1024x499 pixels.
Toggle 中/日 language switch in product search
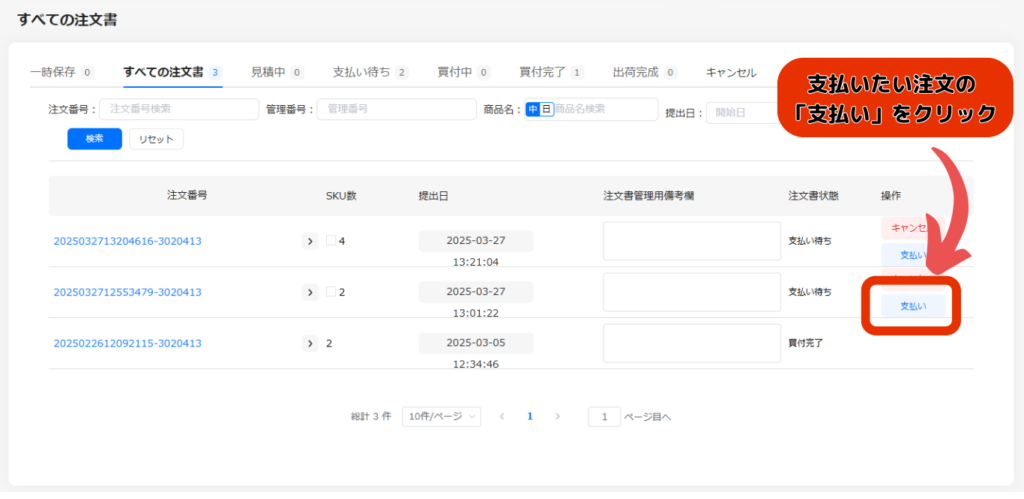[540, 109]
